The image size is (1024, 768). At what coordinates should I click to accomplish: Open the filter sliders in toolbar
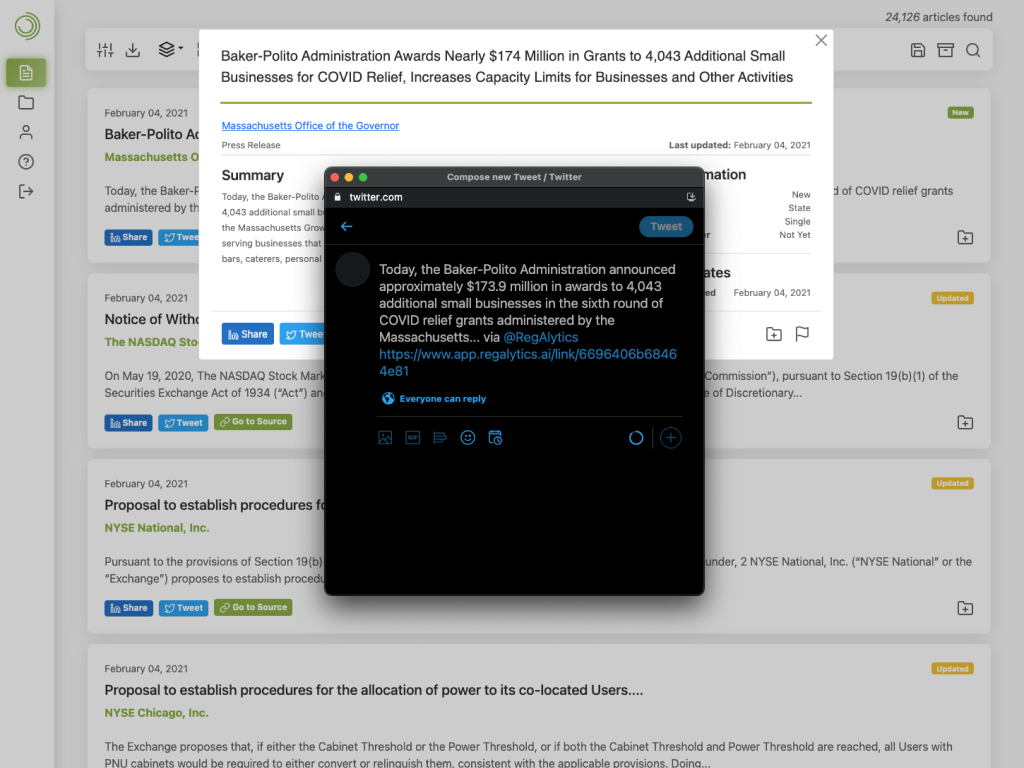point(105,50)
